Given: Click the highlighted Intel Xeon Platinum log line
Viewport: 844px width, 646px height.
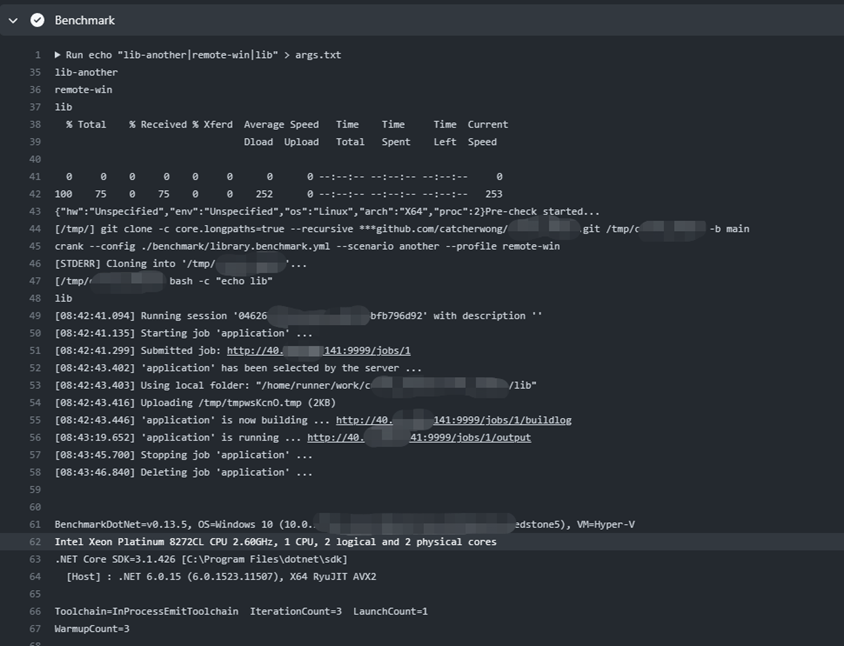Looking at the screenshot, I should pos(270,541).
